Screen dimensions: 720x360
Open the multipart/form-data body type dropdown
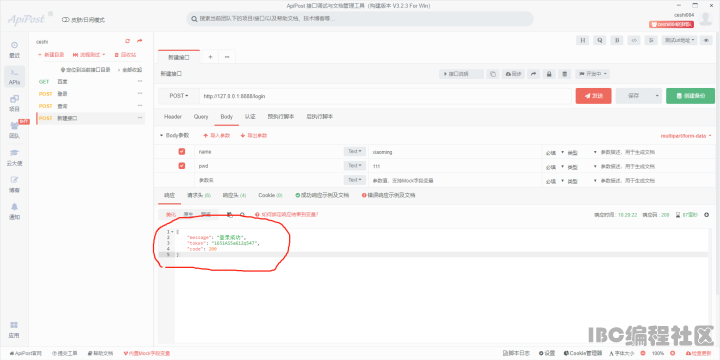[686, 136]
